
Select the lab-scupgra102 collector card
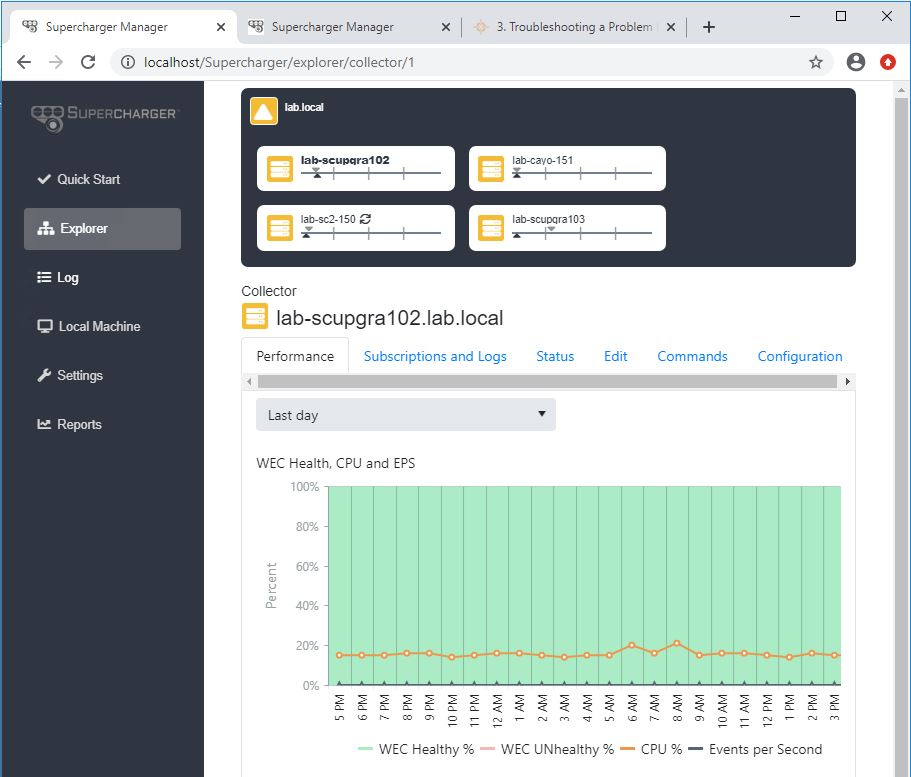pos(356,169)
